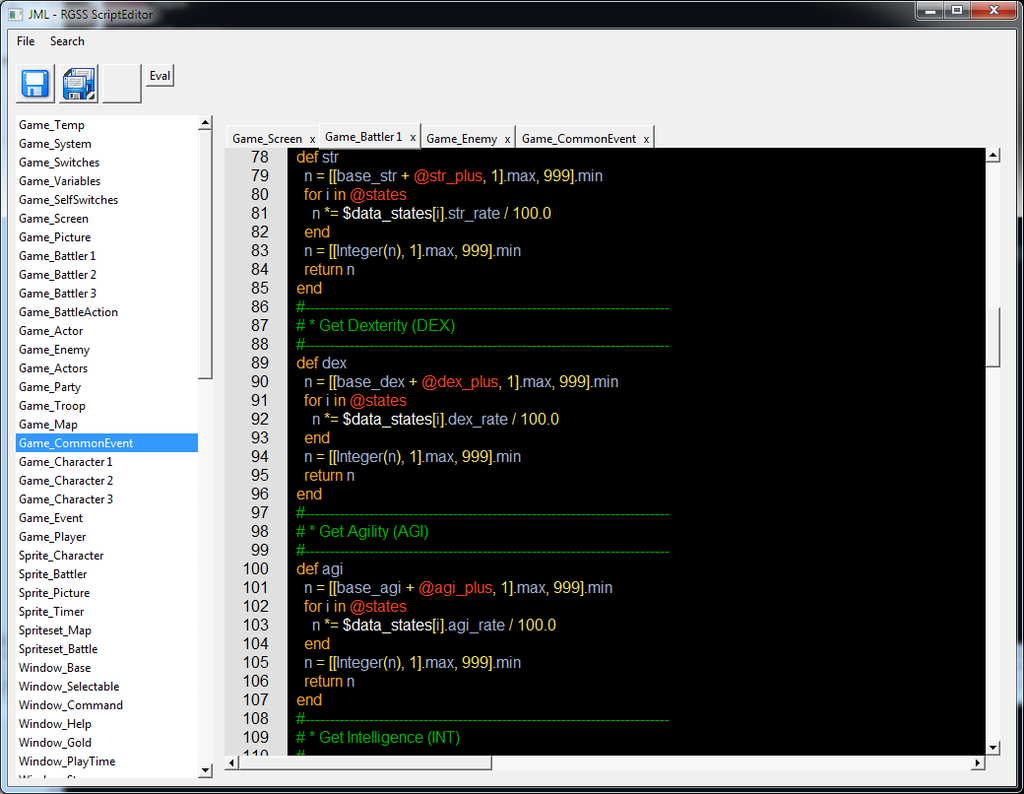
Task: Select Window_Gold in the script list
Action: (106, 742)
